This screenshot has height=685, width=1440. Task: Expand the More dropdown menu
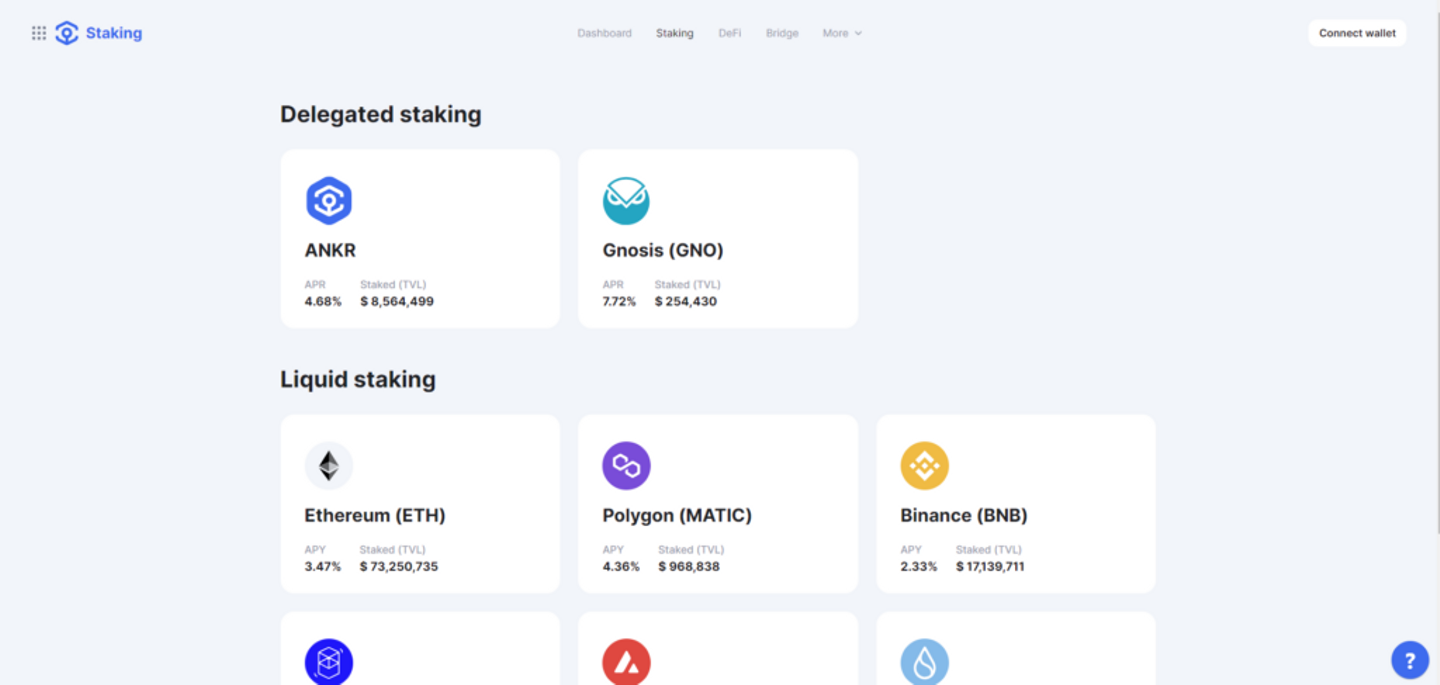coord(842,33)
